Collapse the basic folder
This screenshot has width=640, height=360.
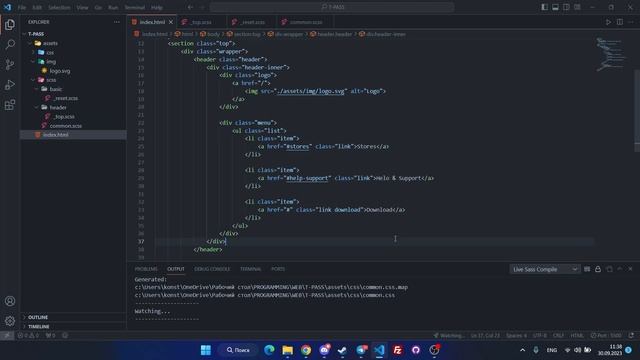73,89
